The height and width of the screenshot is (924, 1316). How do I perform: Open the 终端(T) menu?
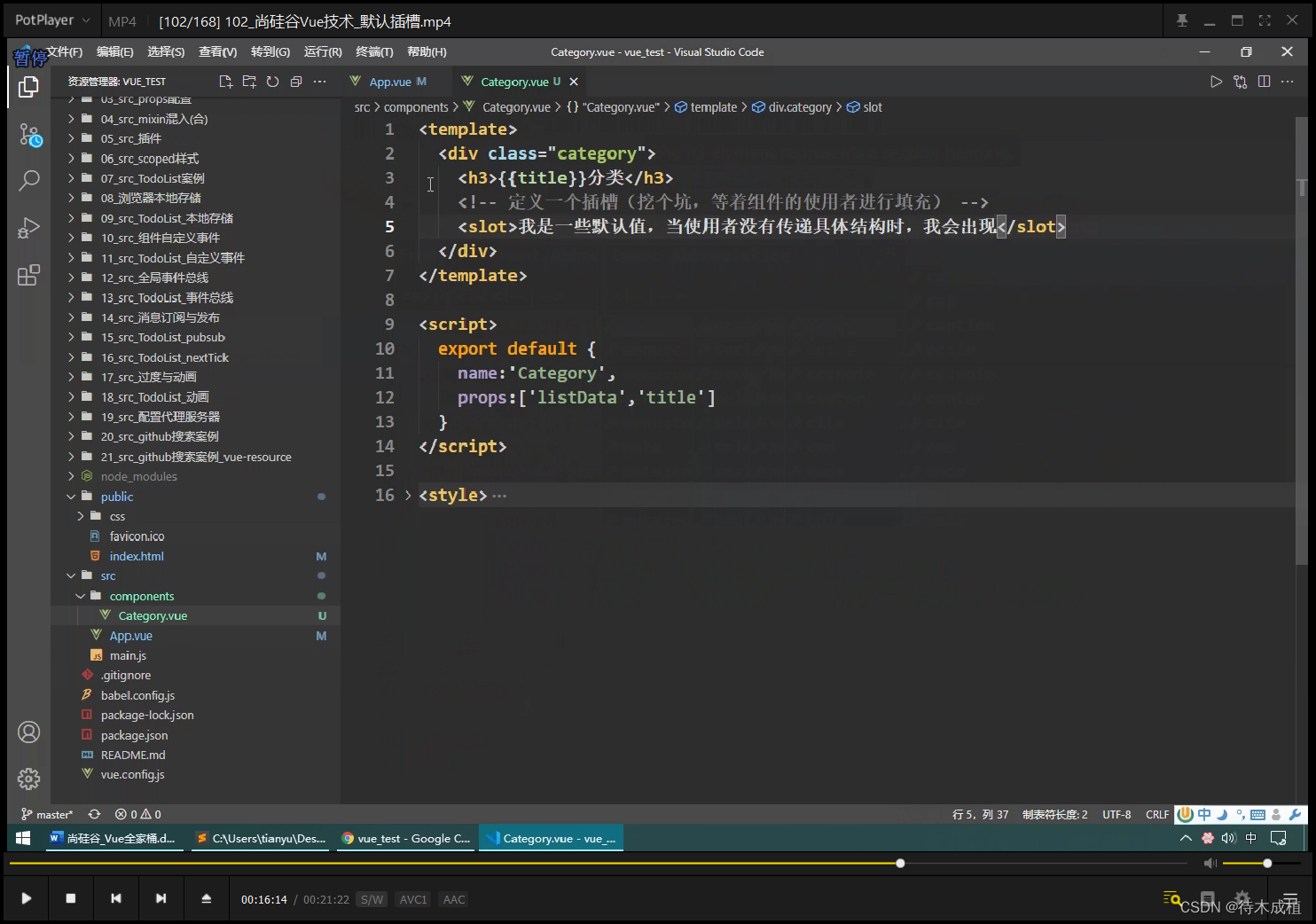coord(374,52)
